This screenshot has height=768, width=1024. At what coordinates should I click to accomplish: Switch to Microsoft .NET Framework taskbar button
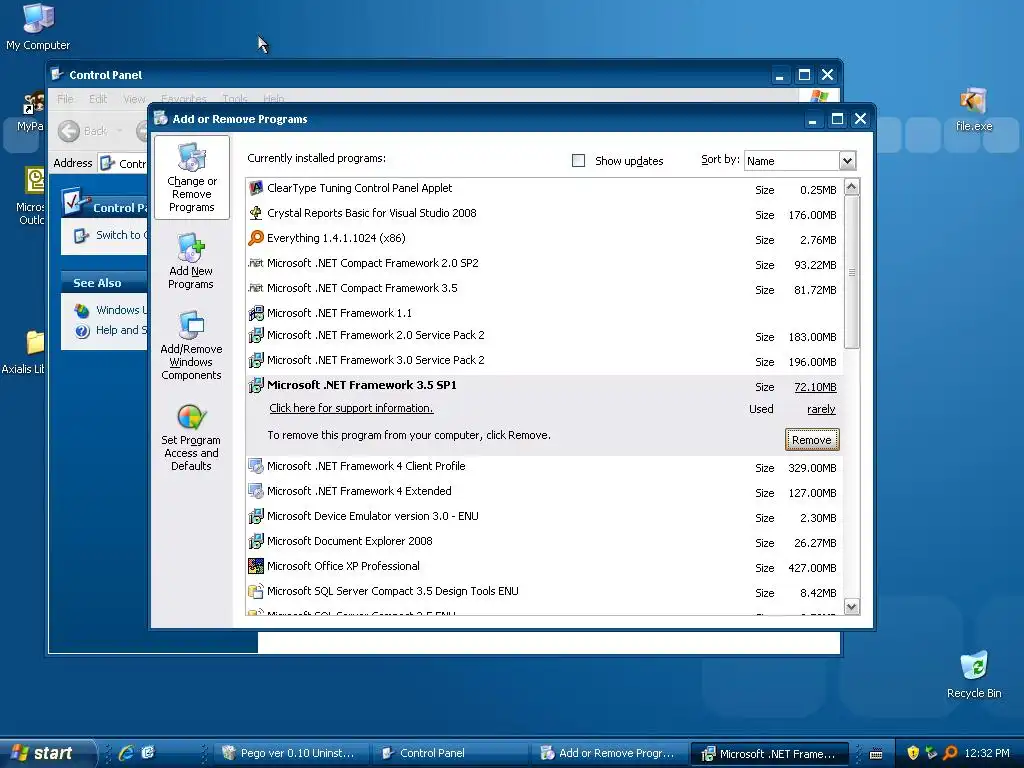[769, 753]
